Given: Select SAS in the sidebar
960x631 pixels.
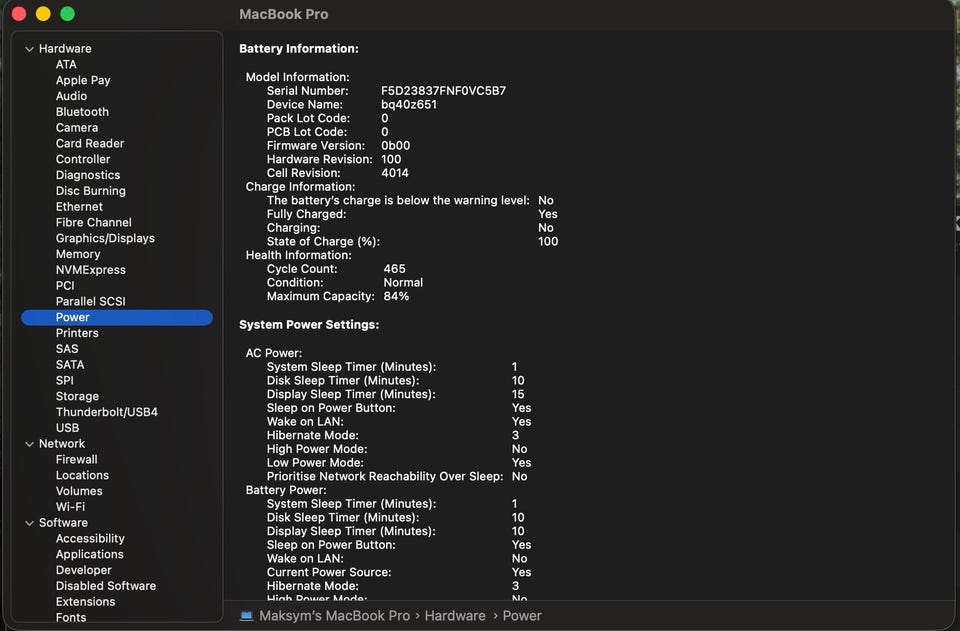Looking at the screenshot, I should 67,349.
